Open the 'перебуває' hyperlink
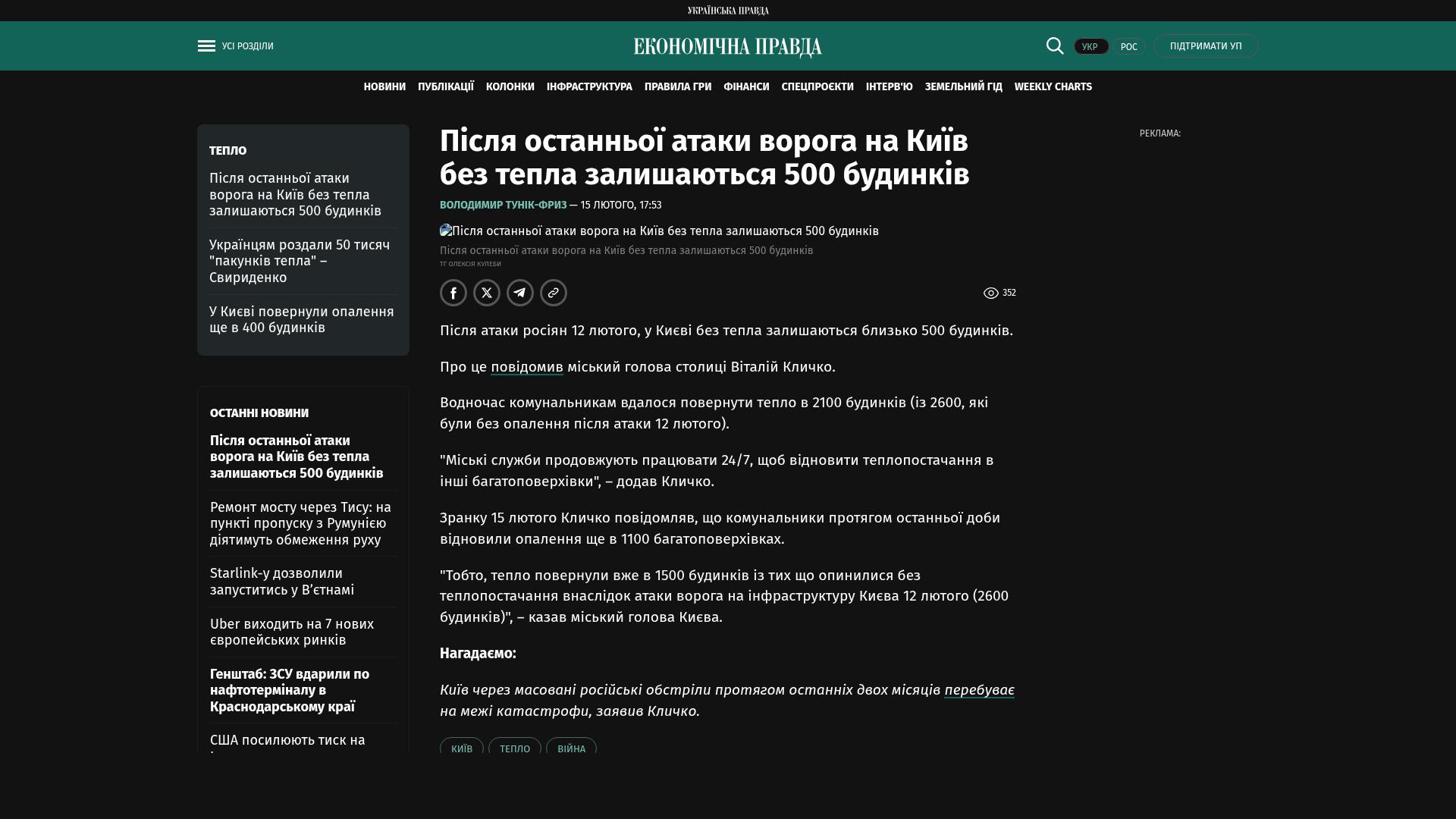Image resolution: width=1456 pixels, height=819 pixels. click(979, 690)
